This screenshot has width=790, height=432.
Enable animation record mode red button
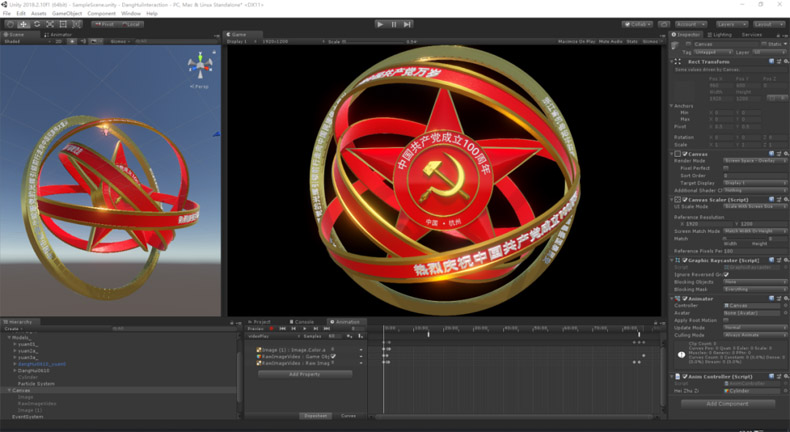point(272,329)
